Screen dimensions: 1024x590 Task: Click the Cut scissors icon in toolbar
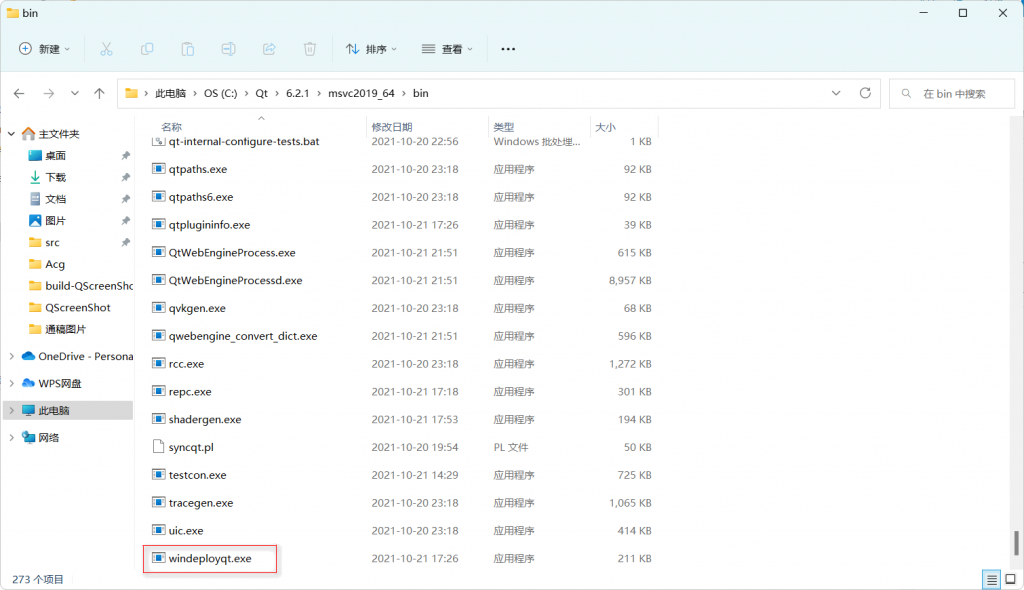106,49
